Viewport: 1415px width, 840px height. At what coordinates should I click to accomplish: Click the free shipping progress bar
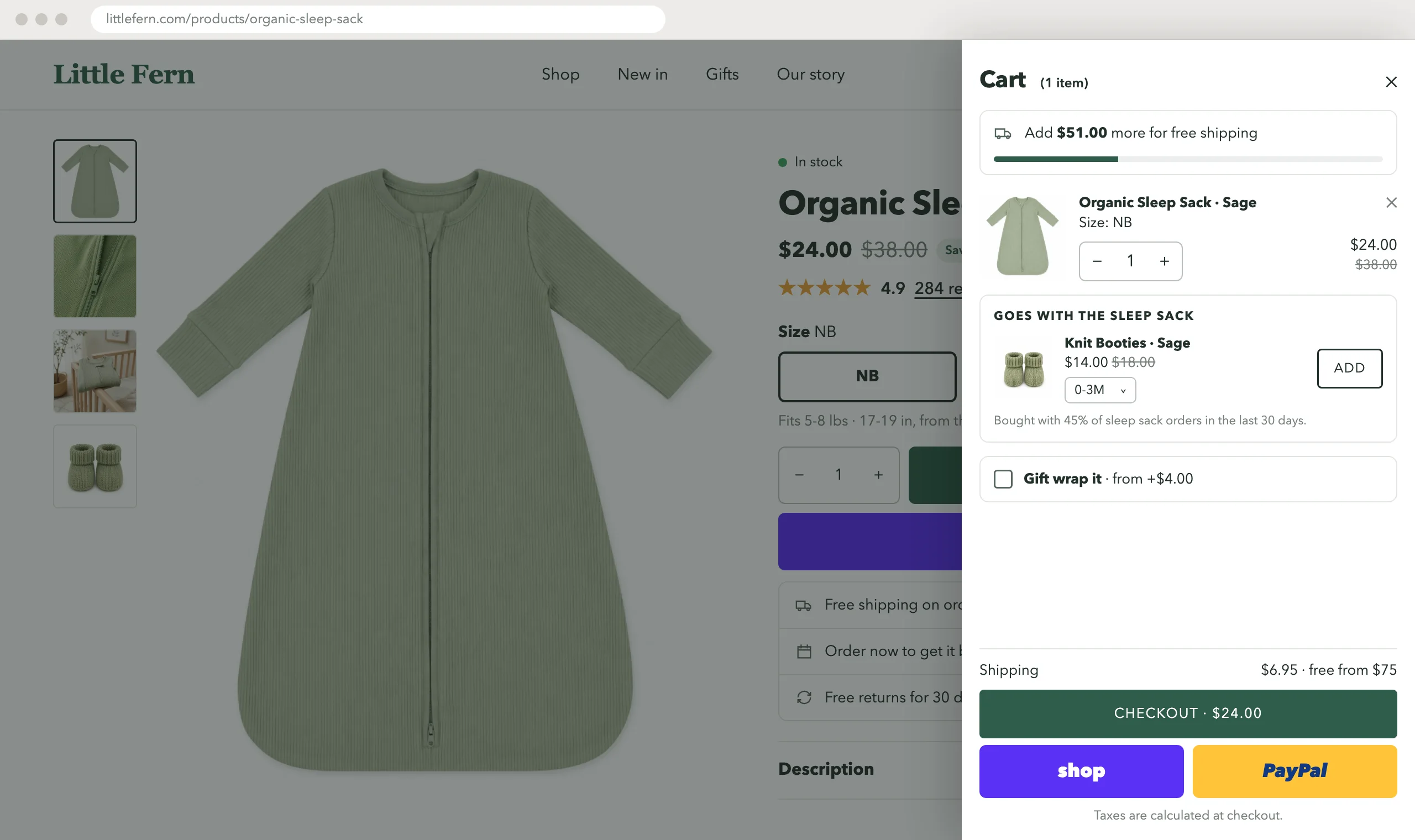1187,159
